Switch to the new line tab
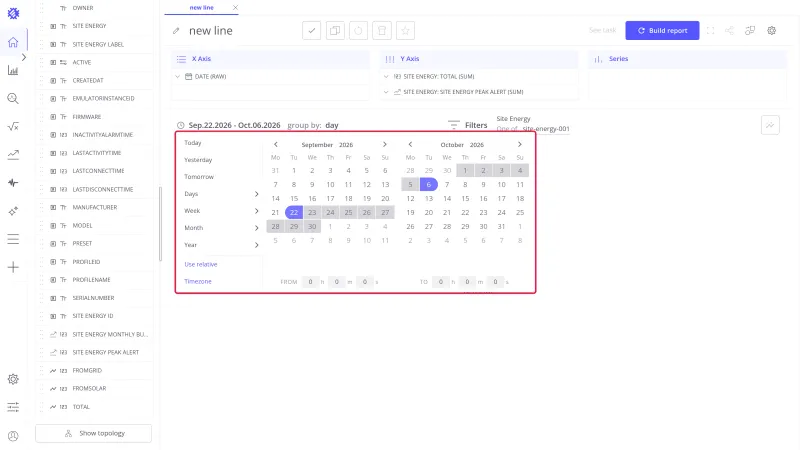 (202, 8)
